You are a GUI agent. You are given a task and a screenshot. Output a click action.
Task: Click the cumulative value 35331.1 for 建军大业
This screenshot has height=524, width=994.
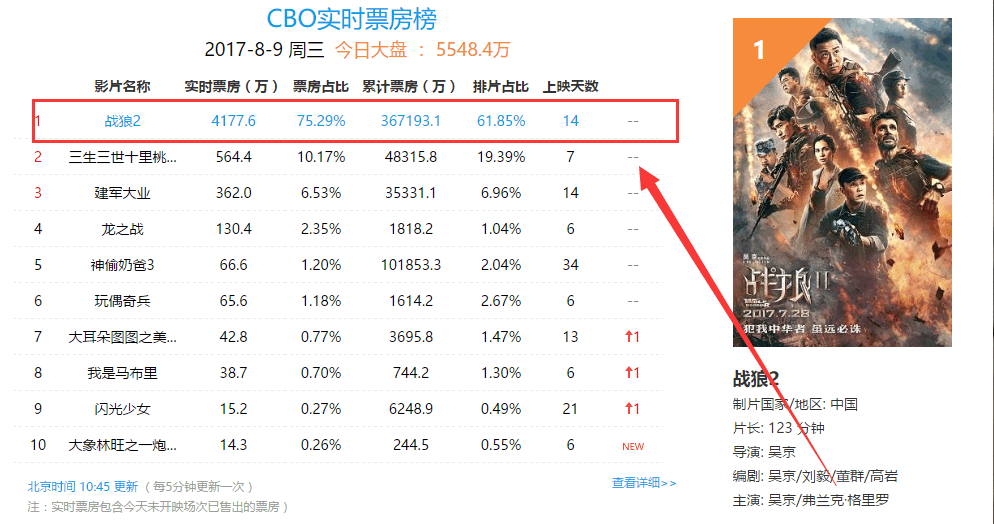(x=411, y=193)
